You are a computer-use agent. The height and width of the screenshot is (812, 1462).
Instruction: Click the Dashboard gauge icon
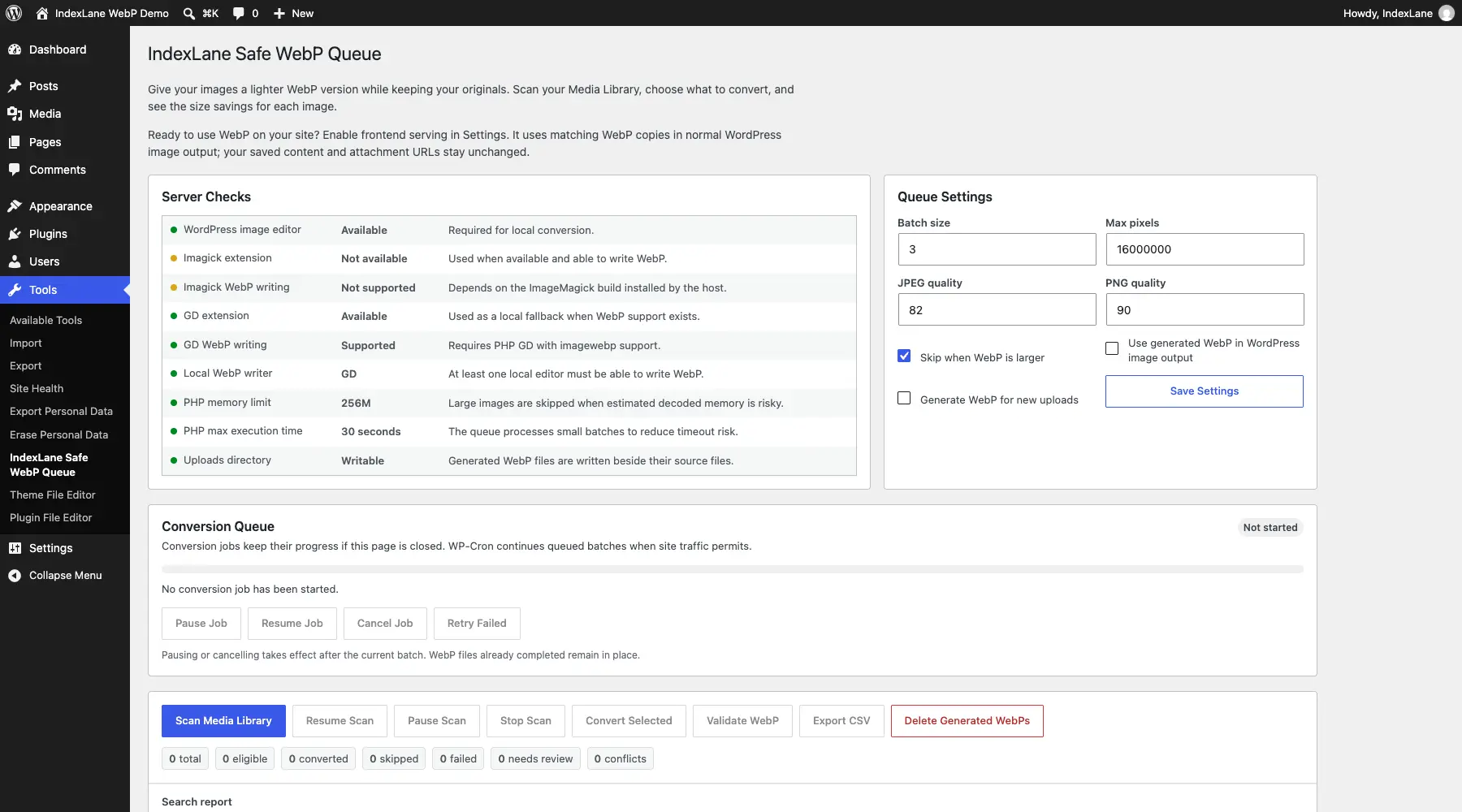(x=15, y=50)
